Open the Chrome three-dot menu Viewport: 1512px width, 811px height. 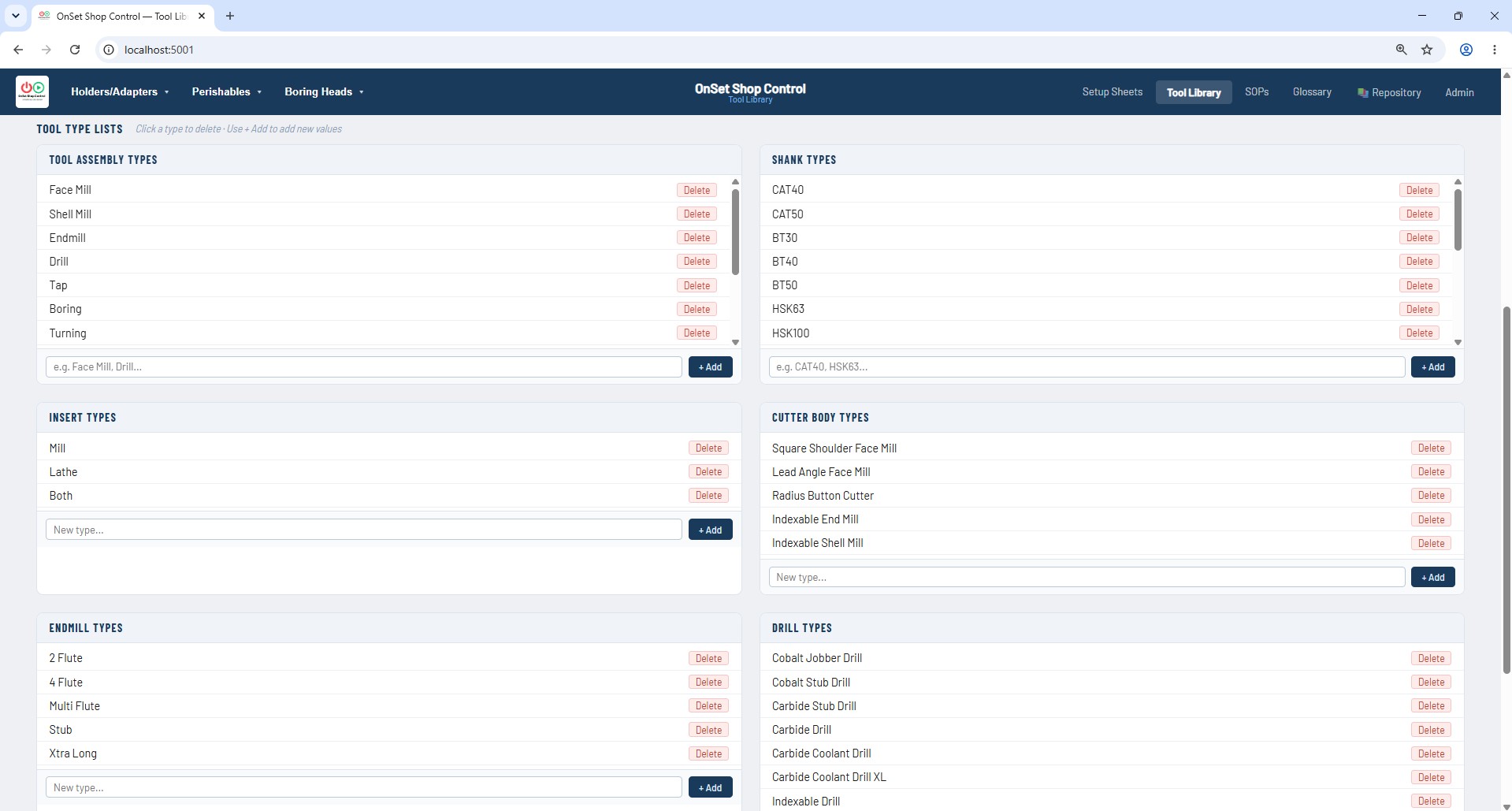(x=1495, y=50)
